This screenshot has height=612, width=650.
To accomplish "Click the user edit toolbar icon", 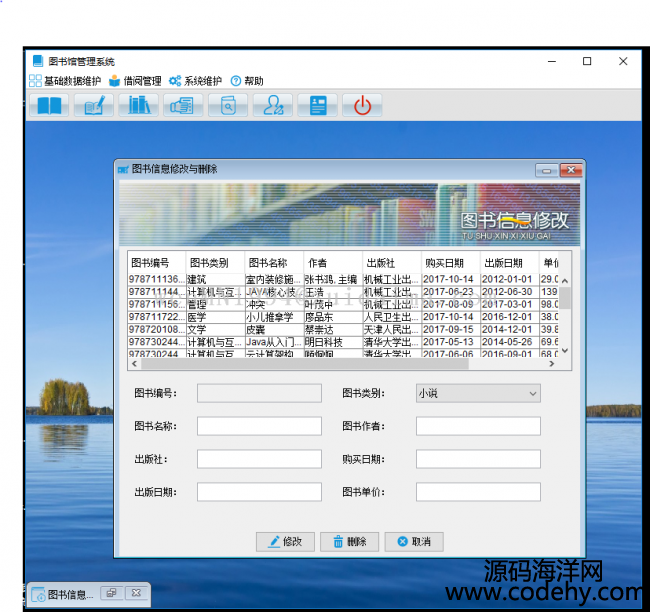I will 273,105.
